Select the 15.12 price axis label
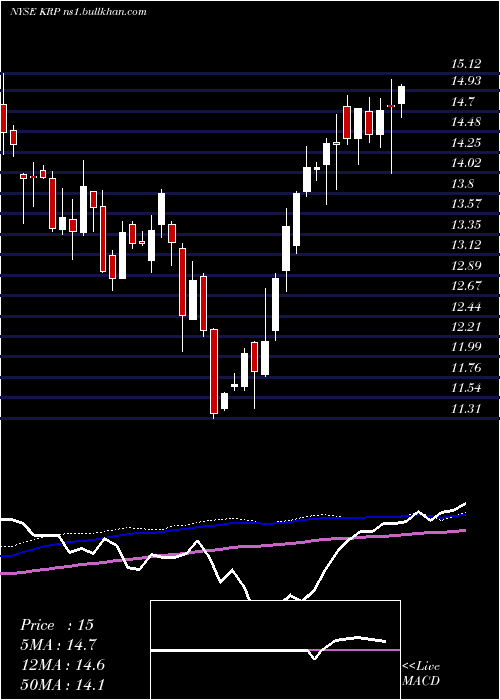 click(x=466, y=64)
